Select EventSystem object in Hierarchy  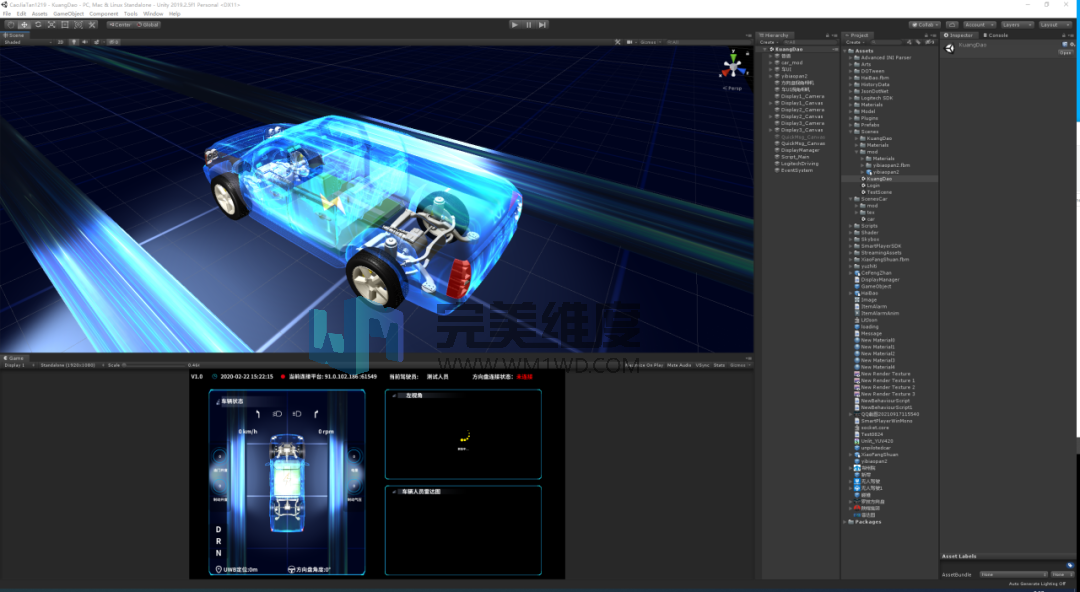797,170
